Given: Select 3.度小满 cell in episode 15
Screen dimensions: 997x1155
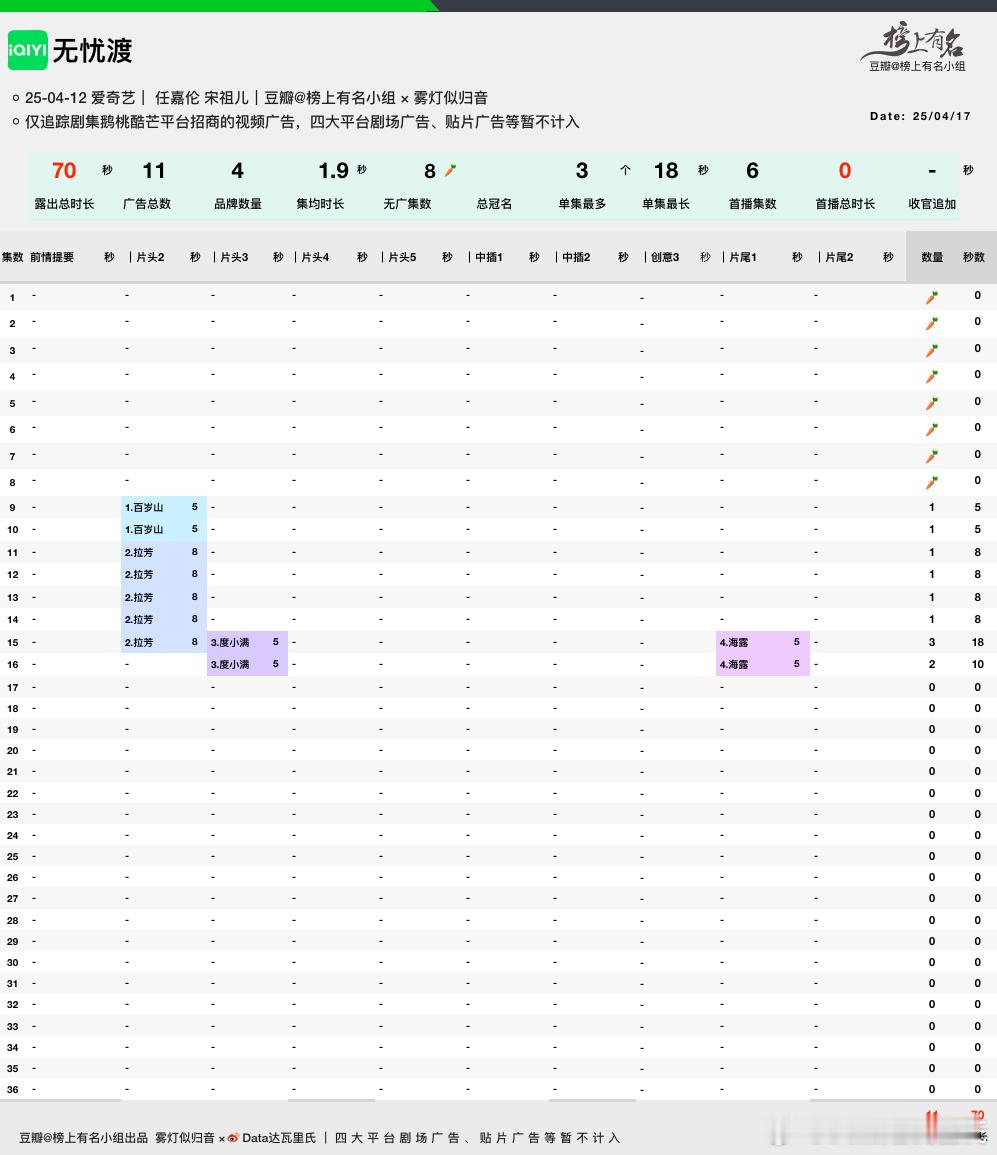Looking at the screenshot, I should 247,642.
